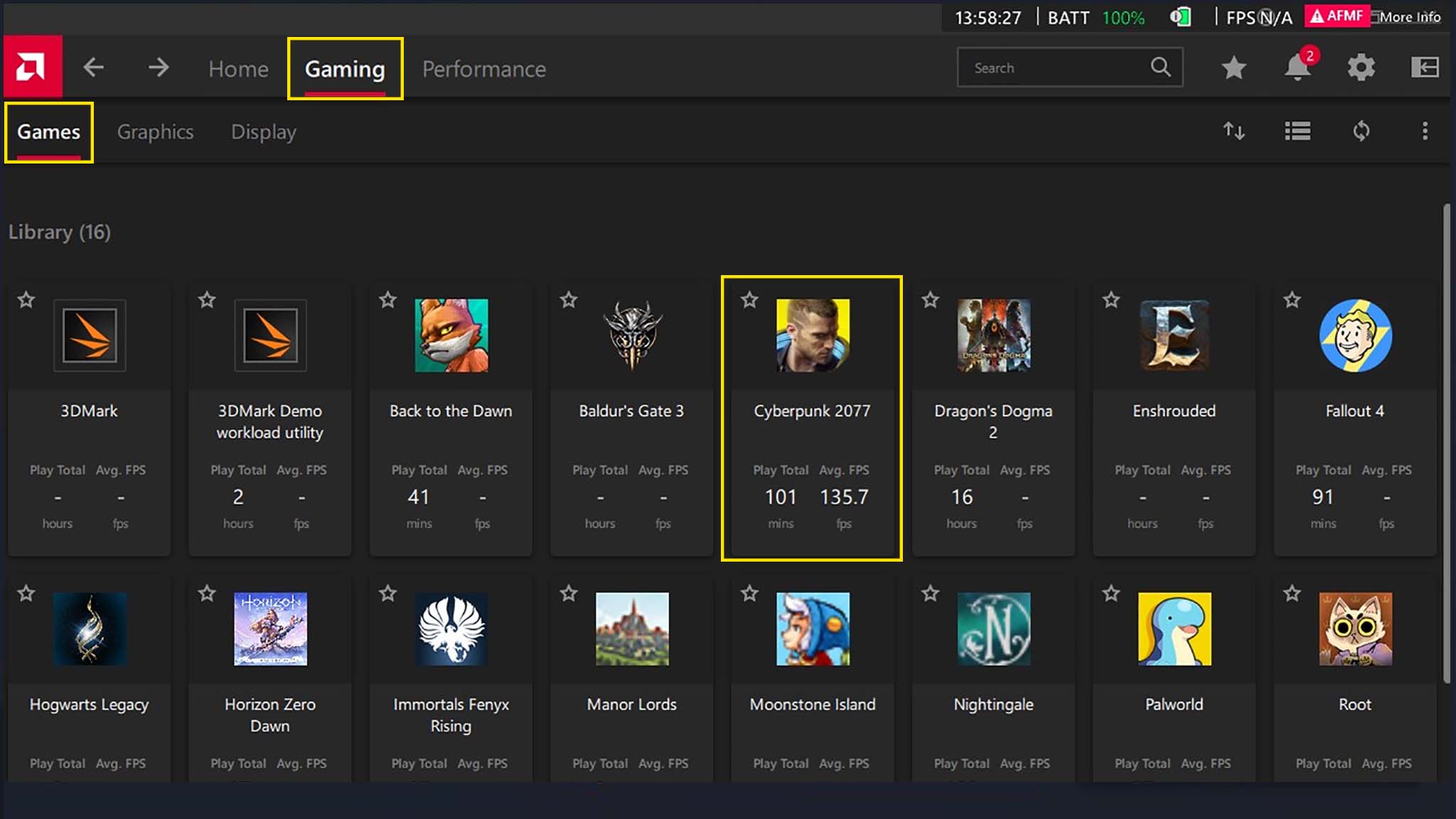Select Dragon's Dogma 2 game thumbnail
Image resolution: width=1456 pixels, height=819 pixels.
tap(993, 336)
